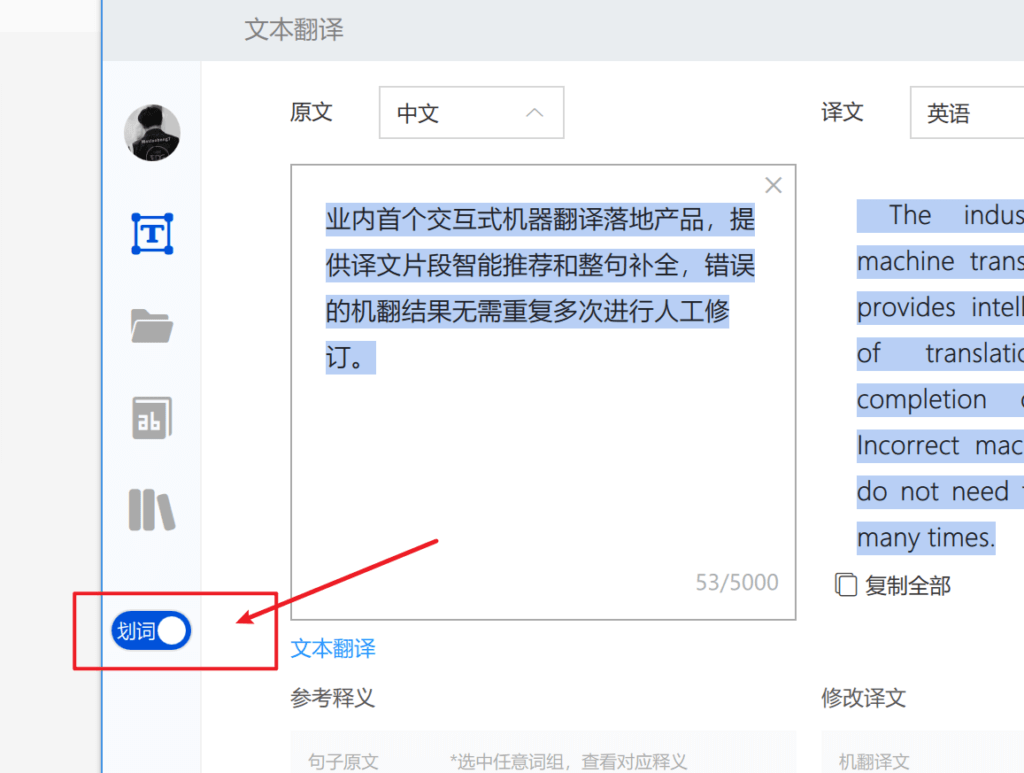Open the document translation folder icon
The image size is (1024, 773).
[x=151, y=324]
